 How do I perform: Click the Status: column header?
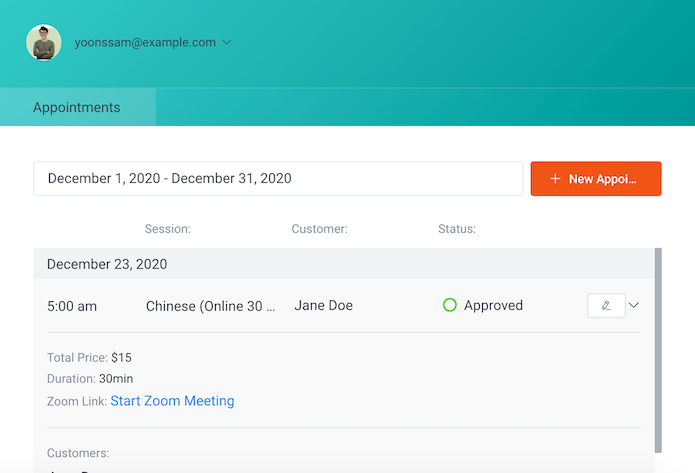[x=457, y=229]
